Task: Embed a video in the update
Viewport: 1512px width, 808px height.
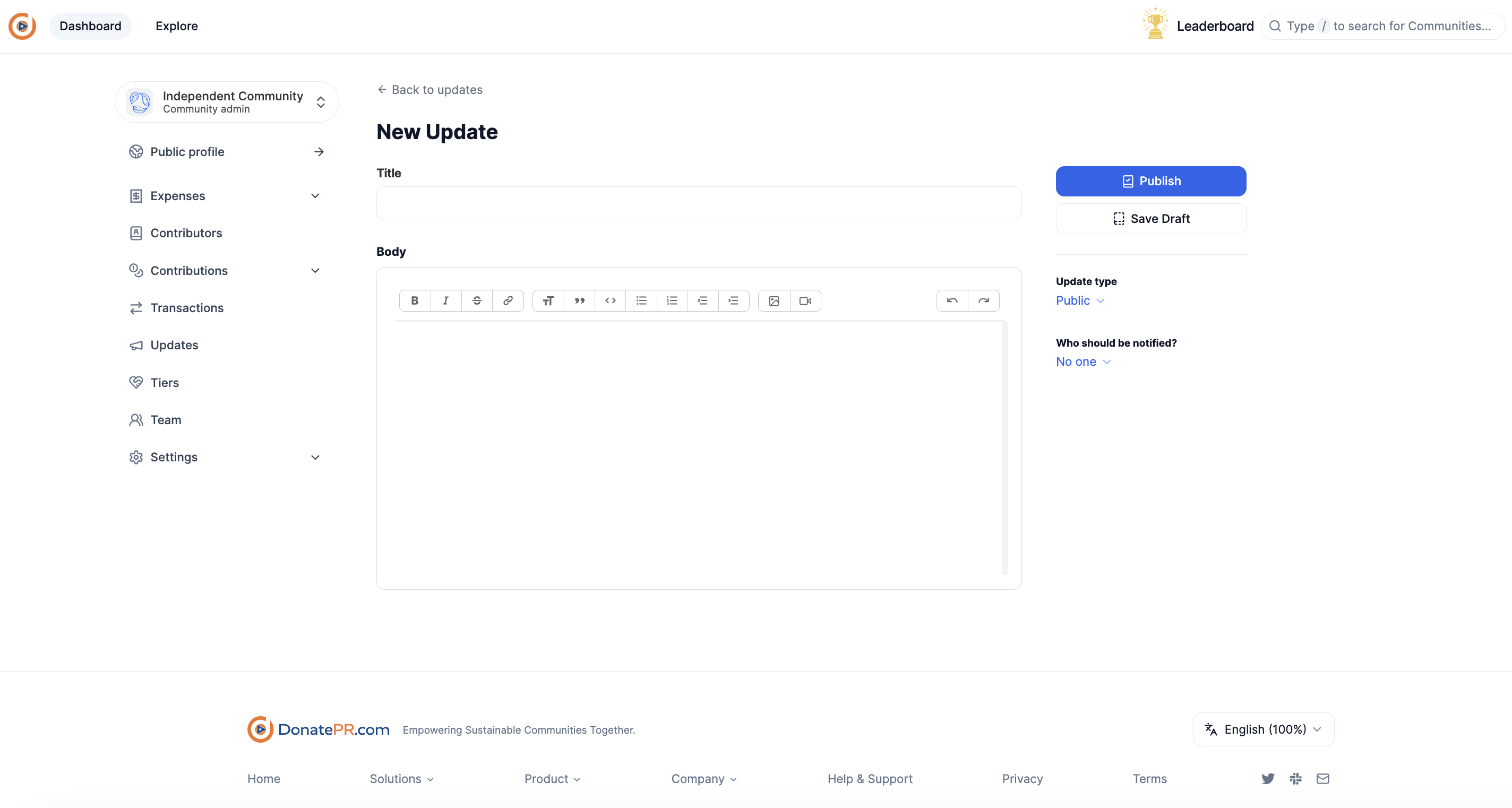Action: click(x=805, y=300)
